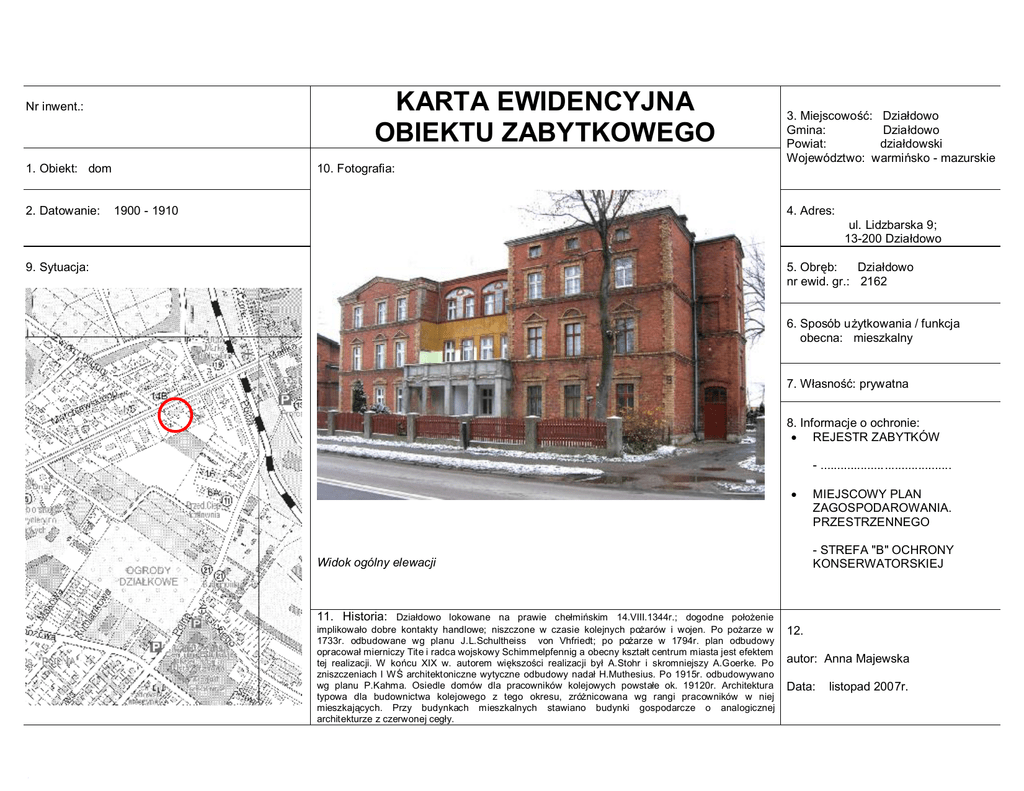Click the bullet before REJESTR ZABYTKÓW
1024x791 pixels.
(794, 438)
